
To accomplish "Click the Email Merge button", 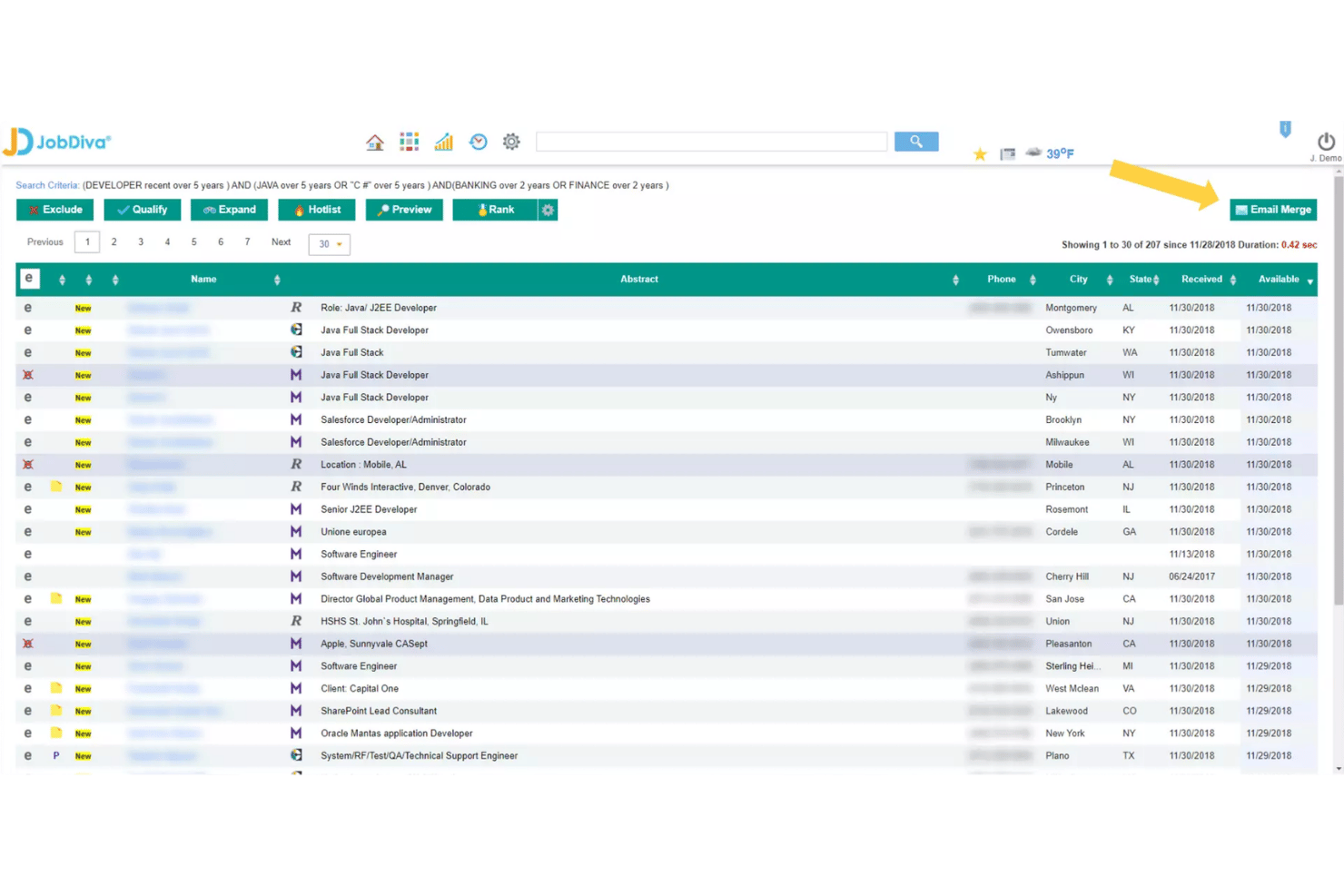I will coord(1273,210).
